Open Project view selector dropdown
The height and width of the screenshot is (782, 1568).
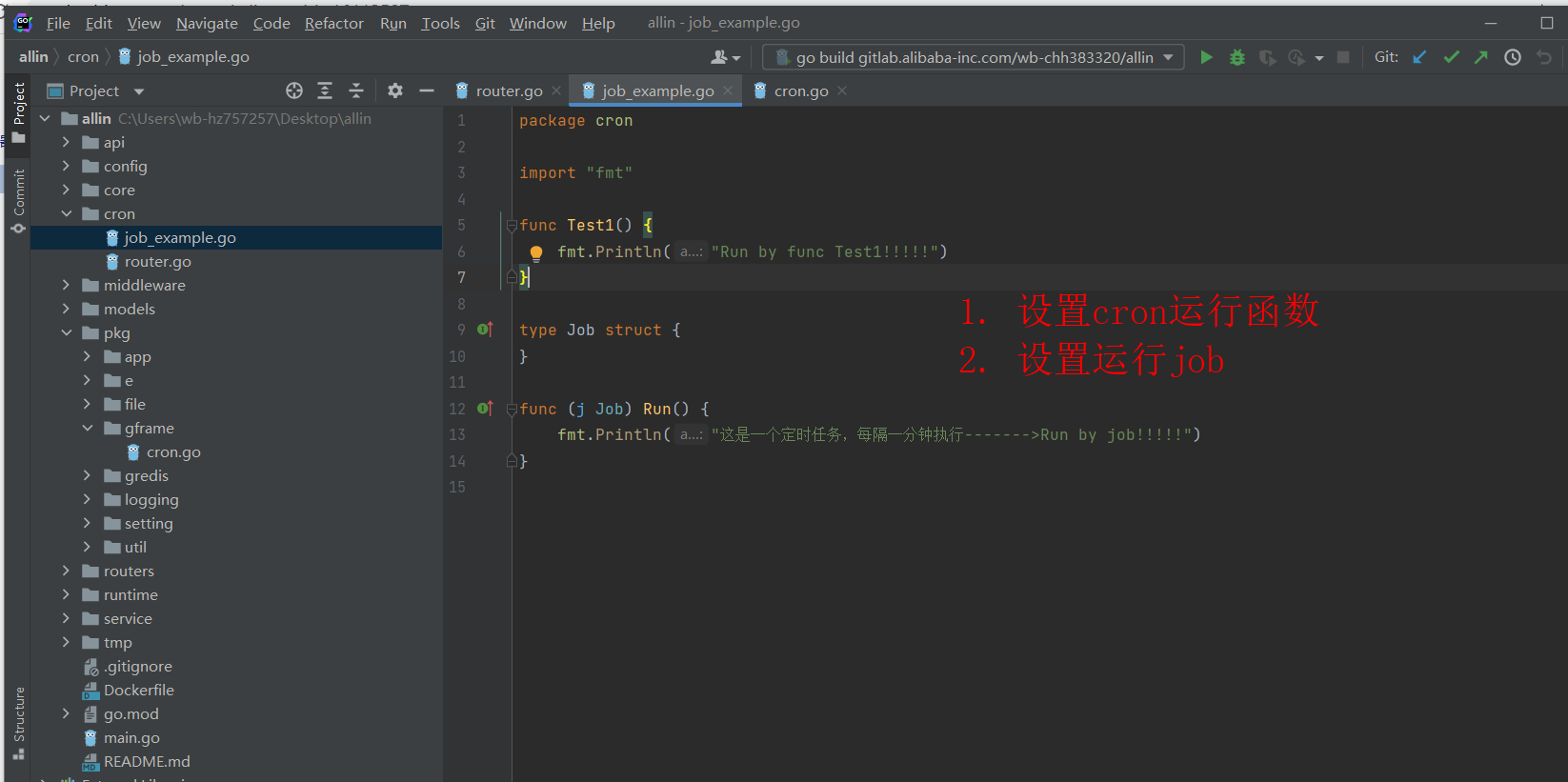tap(139, 91)
